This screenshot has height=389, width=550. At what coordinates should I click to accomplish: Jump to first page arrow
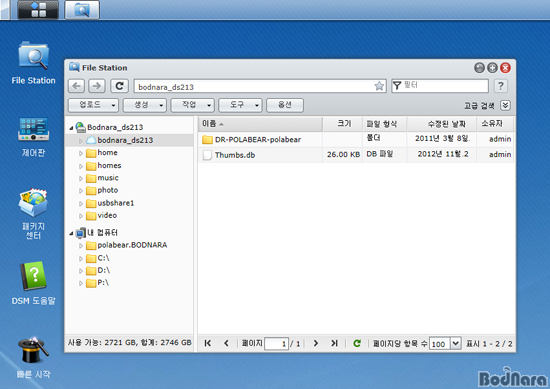pos(208,343)
